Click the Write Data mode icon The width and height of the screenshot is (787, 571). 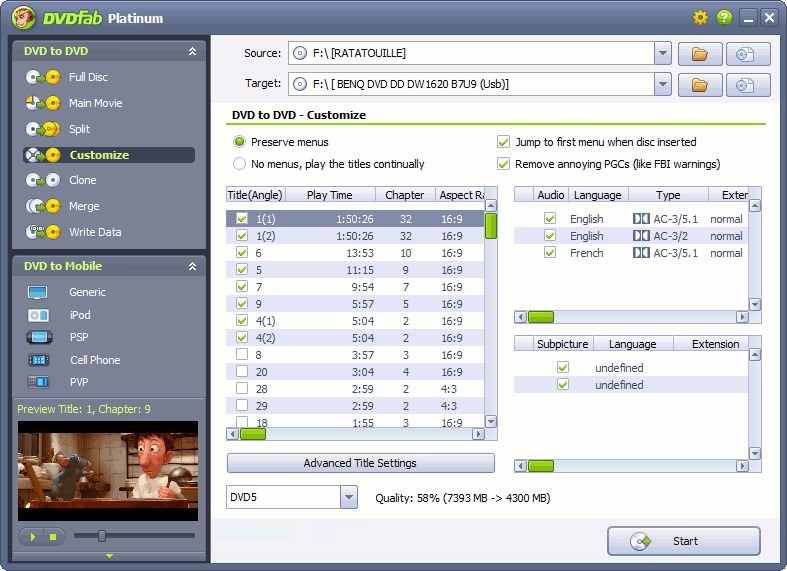[43, 232]
